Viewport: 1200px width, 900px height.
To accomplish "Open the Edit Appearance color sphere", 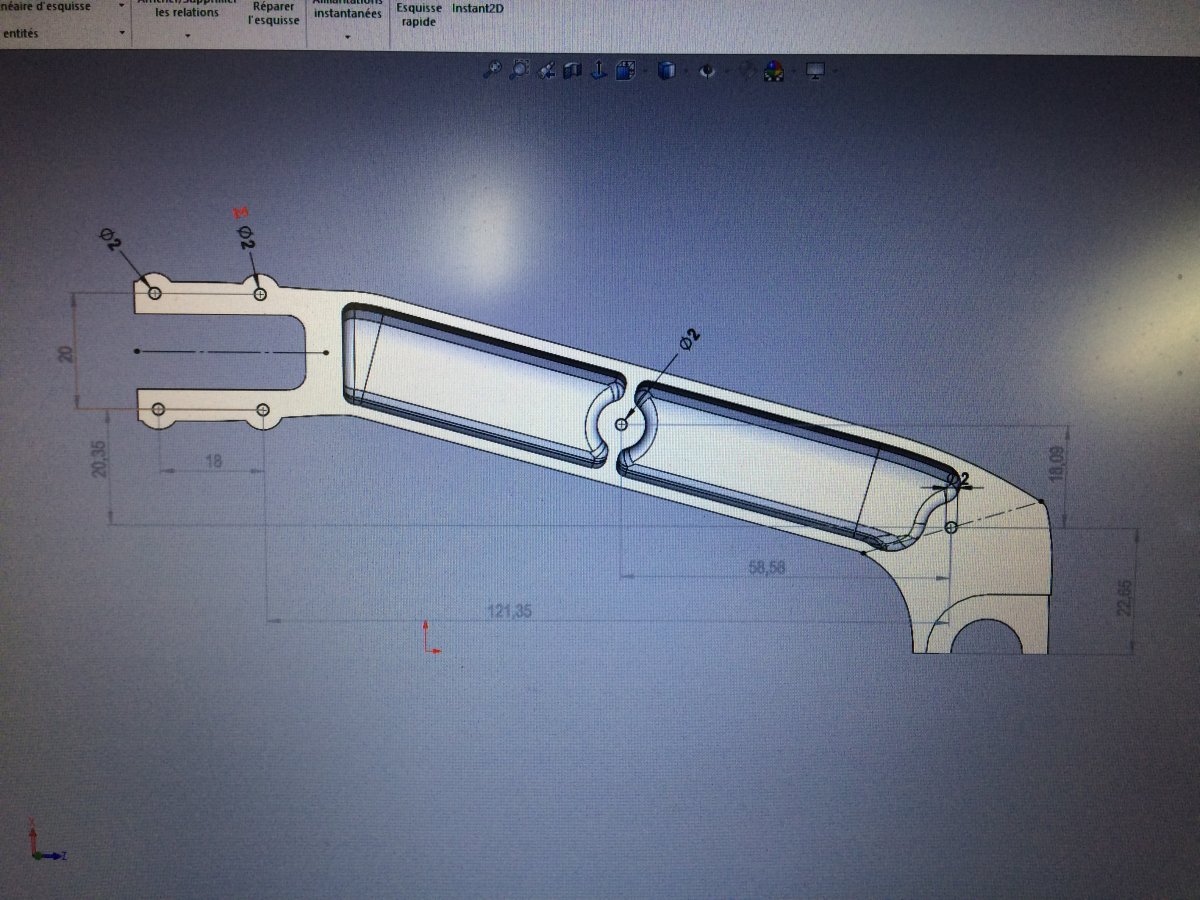I will pyautogui.click(x=773, y=70).
